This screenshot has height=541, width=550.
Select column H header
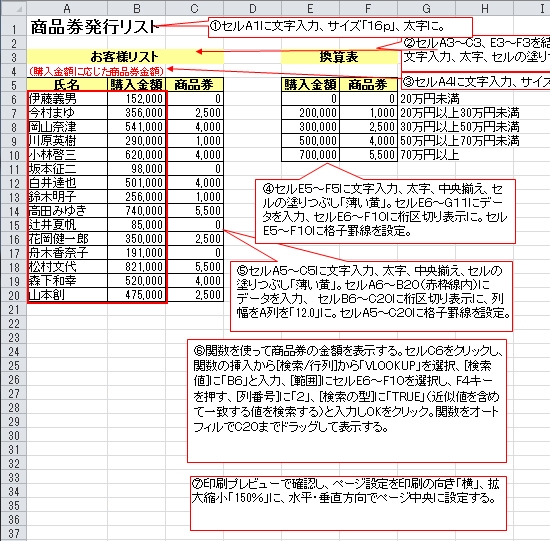tap(484, 8)
